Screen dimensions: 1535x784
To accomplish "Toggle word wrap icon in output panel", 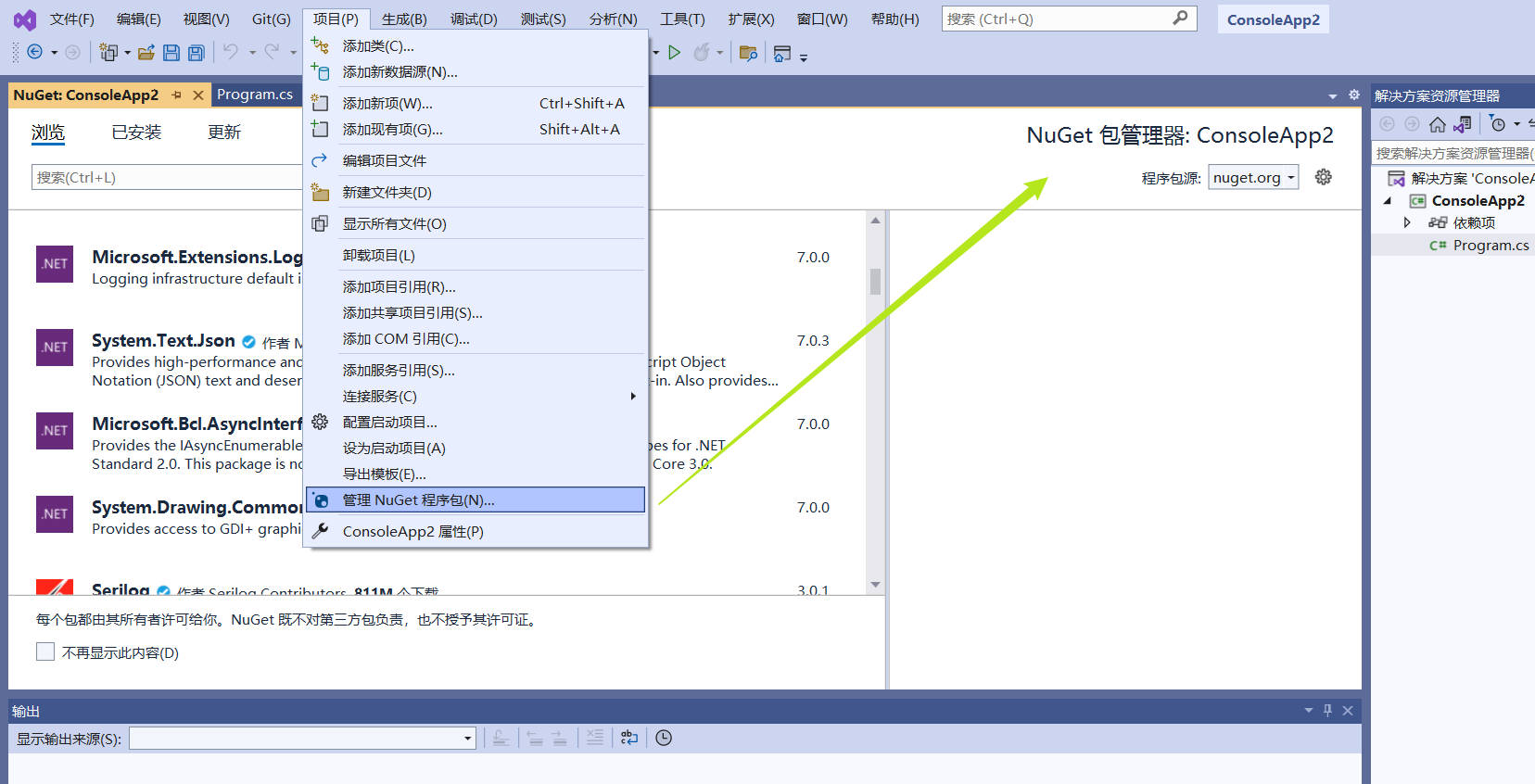I will (x=629, y=738).
